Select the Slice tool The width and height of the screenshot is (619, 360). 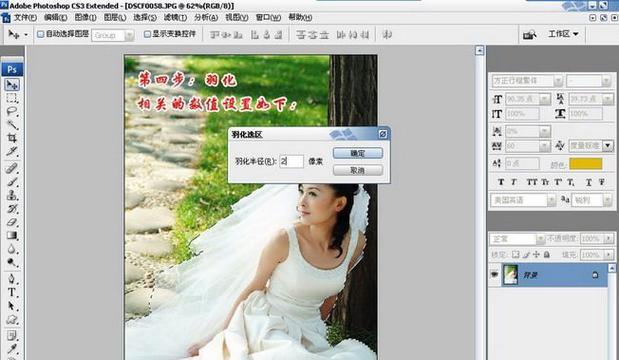click(12, 151)
